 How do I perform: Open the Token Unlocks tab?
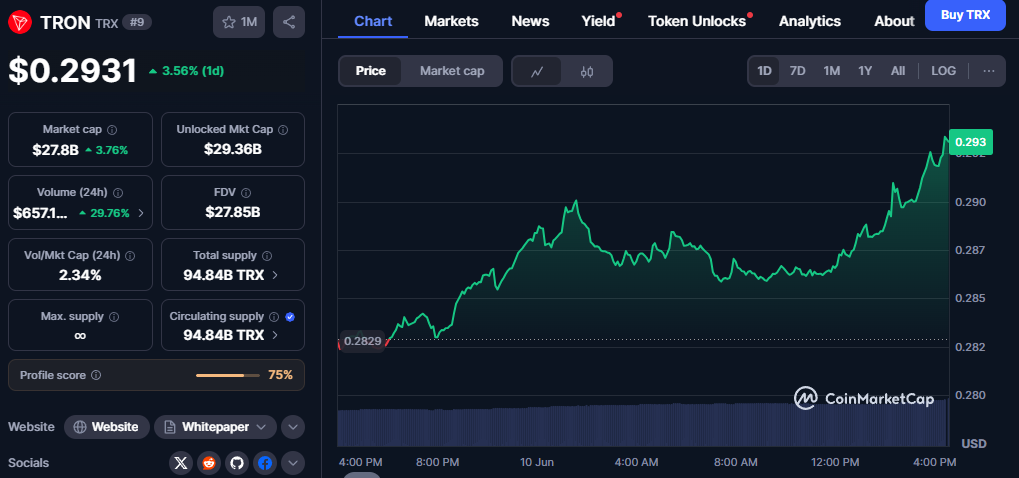[697, 21]
